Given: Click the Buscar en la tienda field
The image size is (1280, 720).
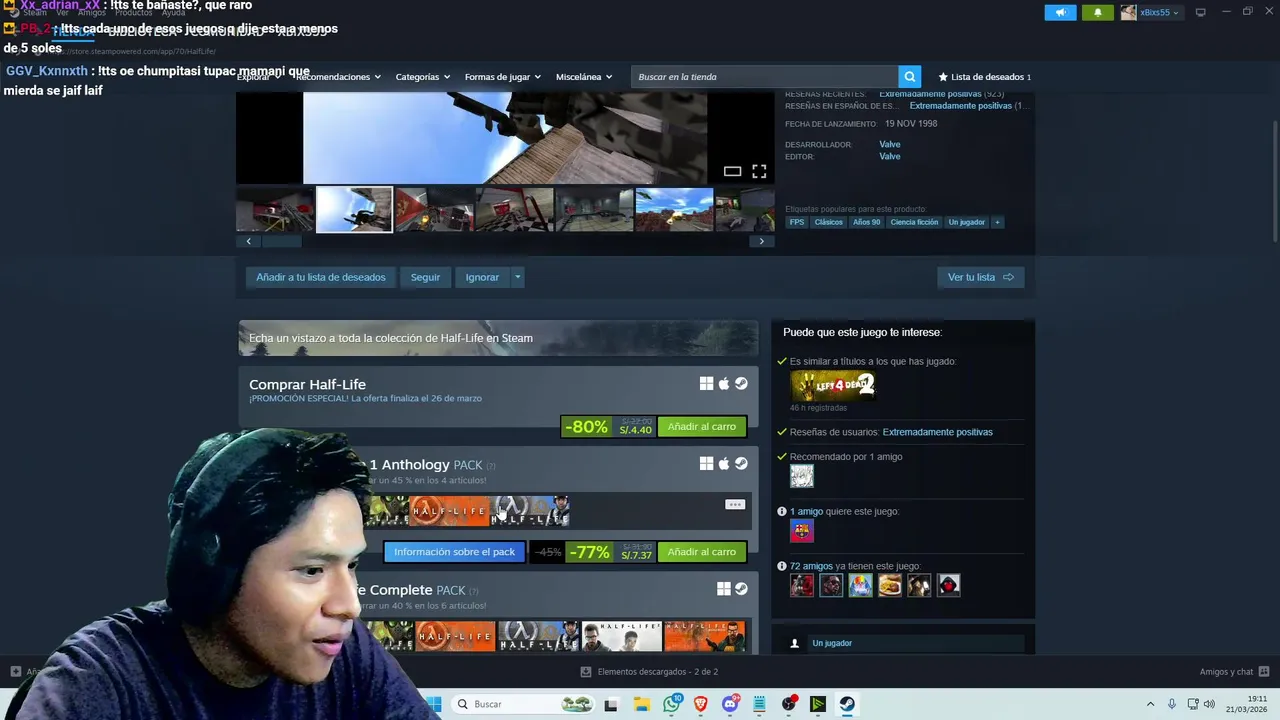Looking at the screenshot, I should pyautogui.click(x=765, y=77).
